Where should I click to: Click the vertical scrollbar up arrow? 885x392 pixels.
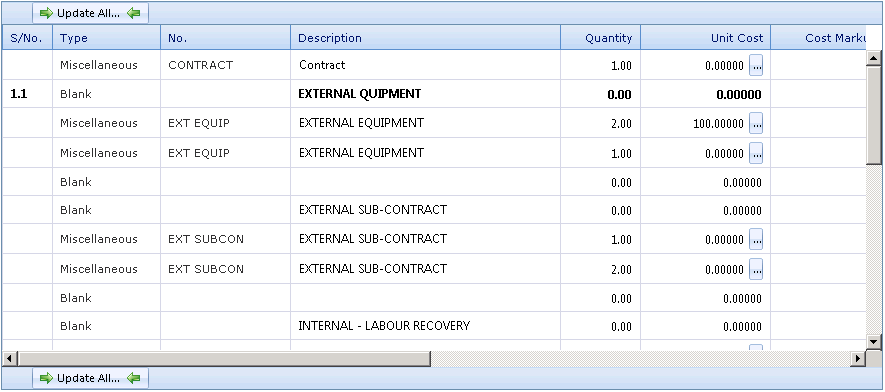[874, 58]
